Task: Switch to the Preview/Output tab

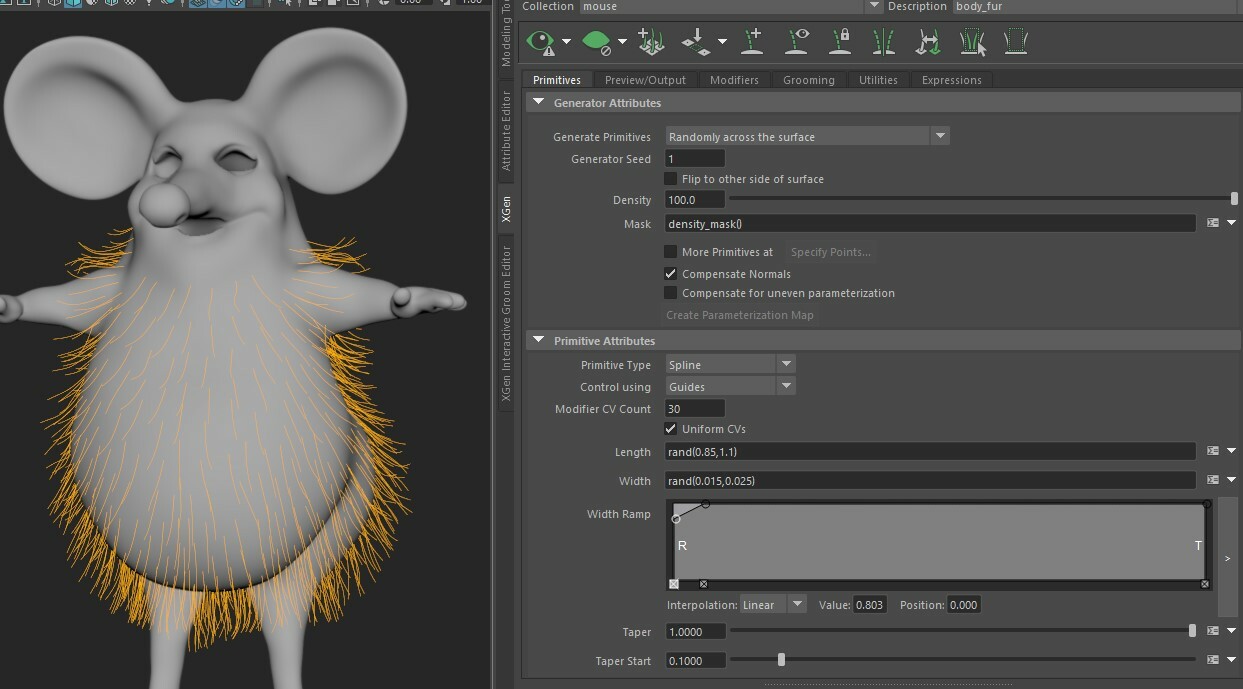Action: (x=645, y=79)
